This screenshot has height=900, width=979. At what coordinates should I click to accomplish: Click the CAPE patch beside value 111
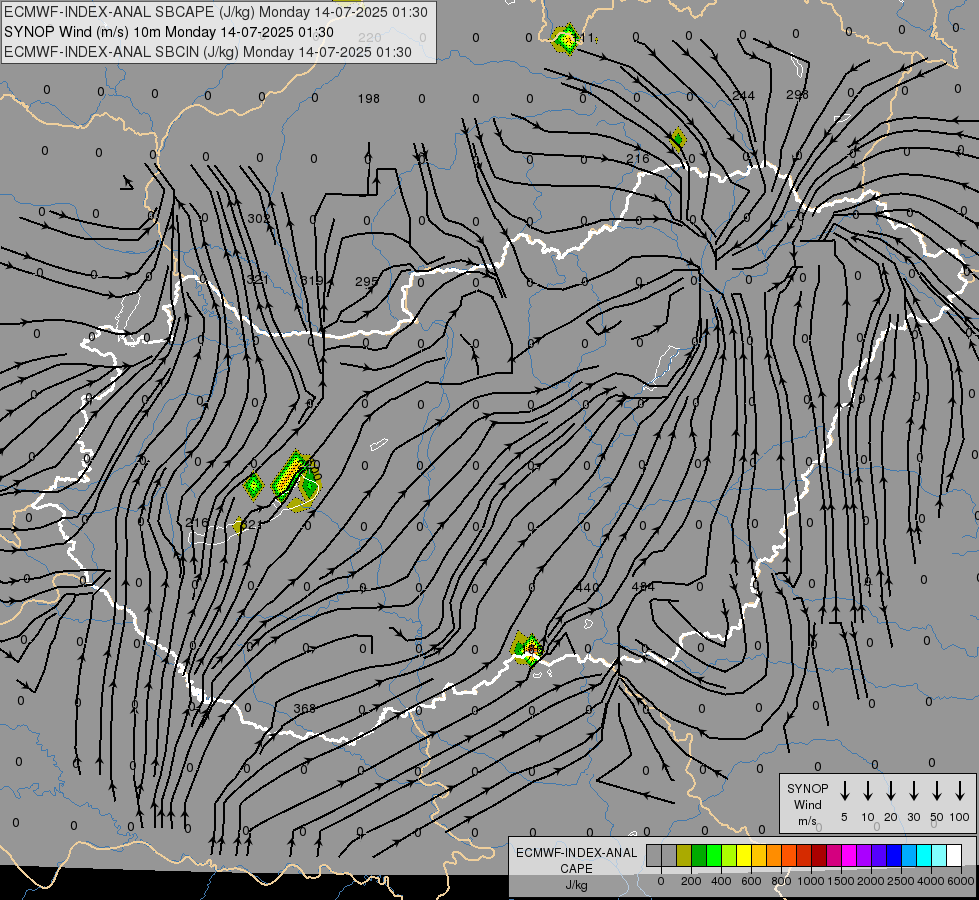565,40
